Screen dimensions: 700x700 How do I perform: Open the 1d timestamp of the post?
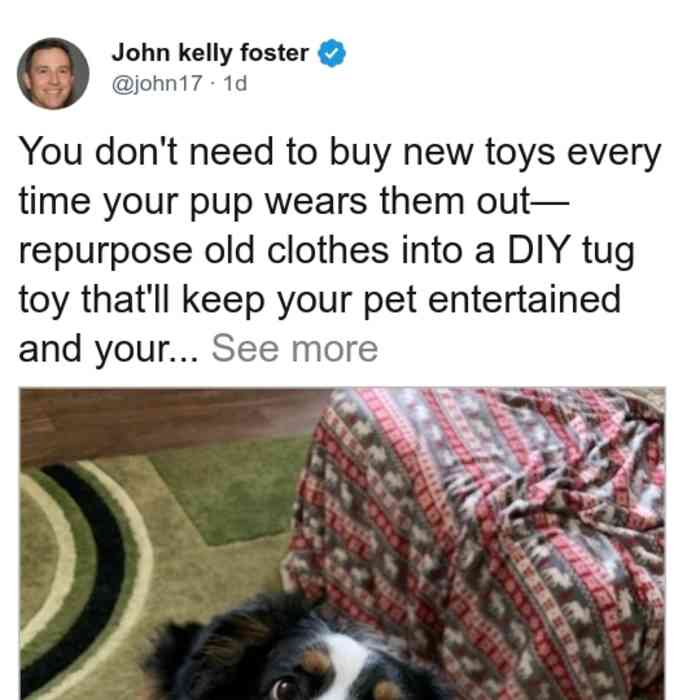[x=235, y=83]
